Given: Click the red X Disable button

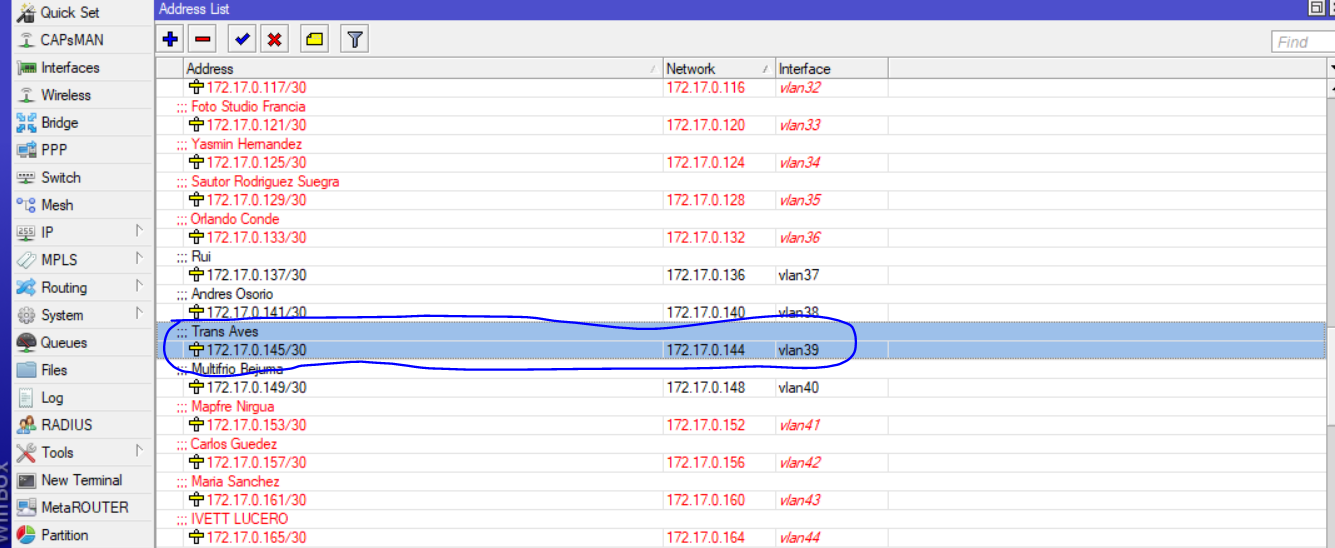Looking at the screenshot, I should point(274,40).
